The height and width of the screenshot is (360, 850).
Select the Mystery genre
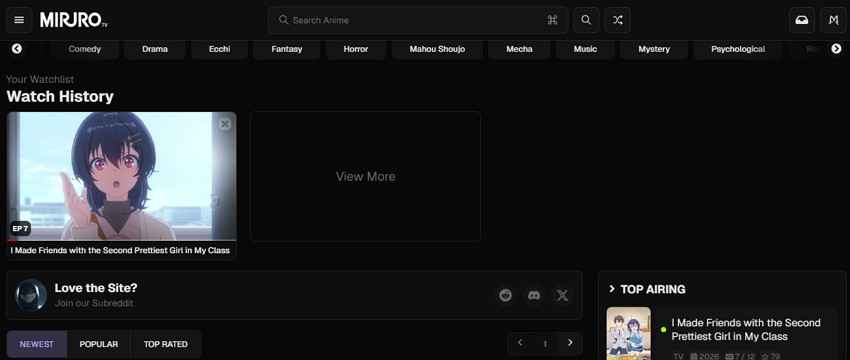point(654,49)
